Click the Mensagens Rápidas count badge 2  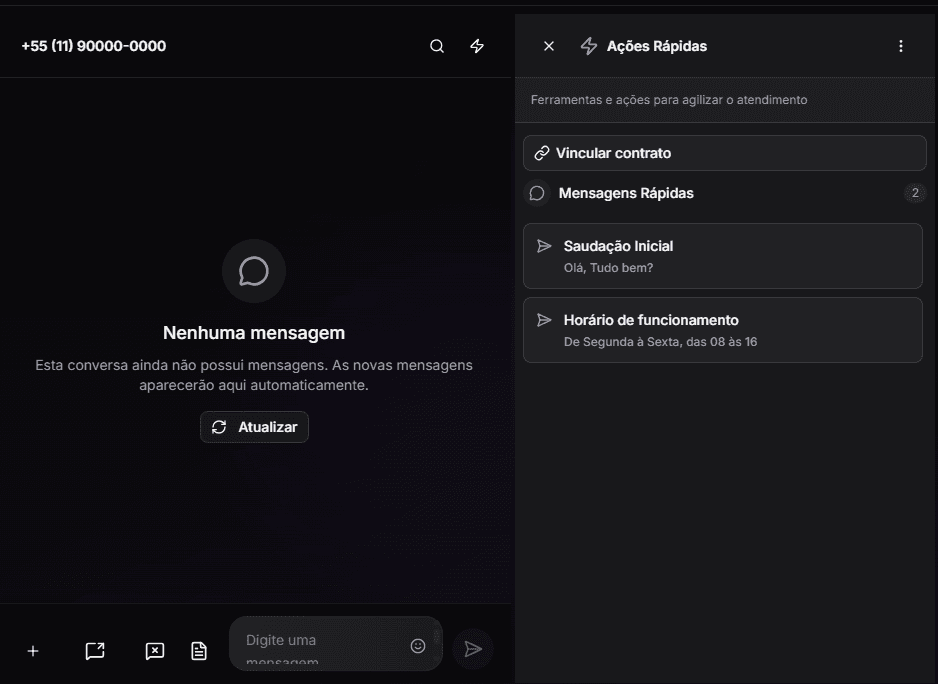click(915, 193)
